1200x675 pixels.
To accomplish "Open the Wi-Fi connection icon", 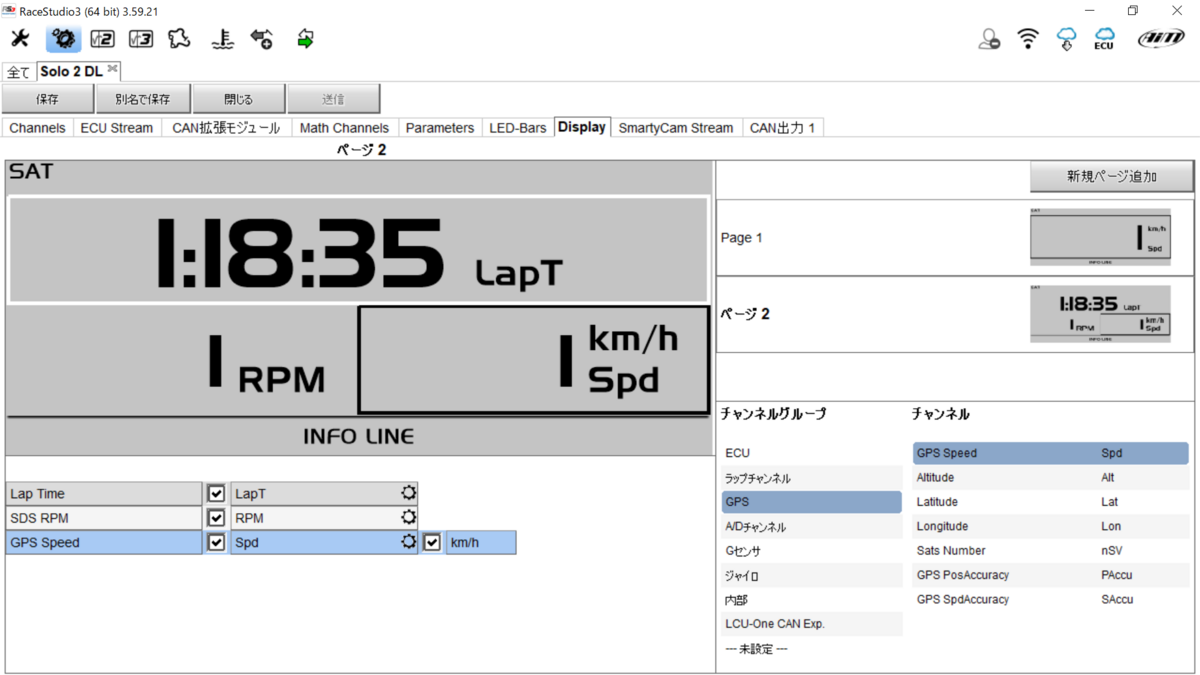I will [x=1028, y=39].
